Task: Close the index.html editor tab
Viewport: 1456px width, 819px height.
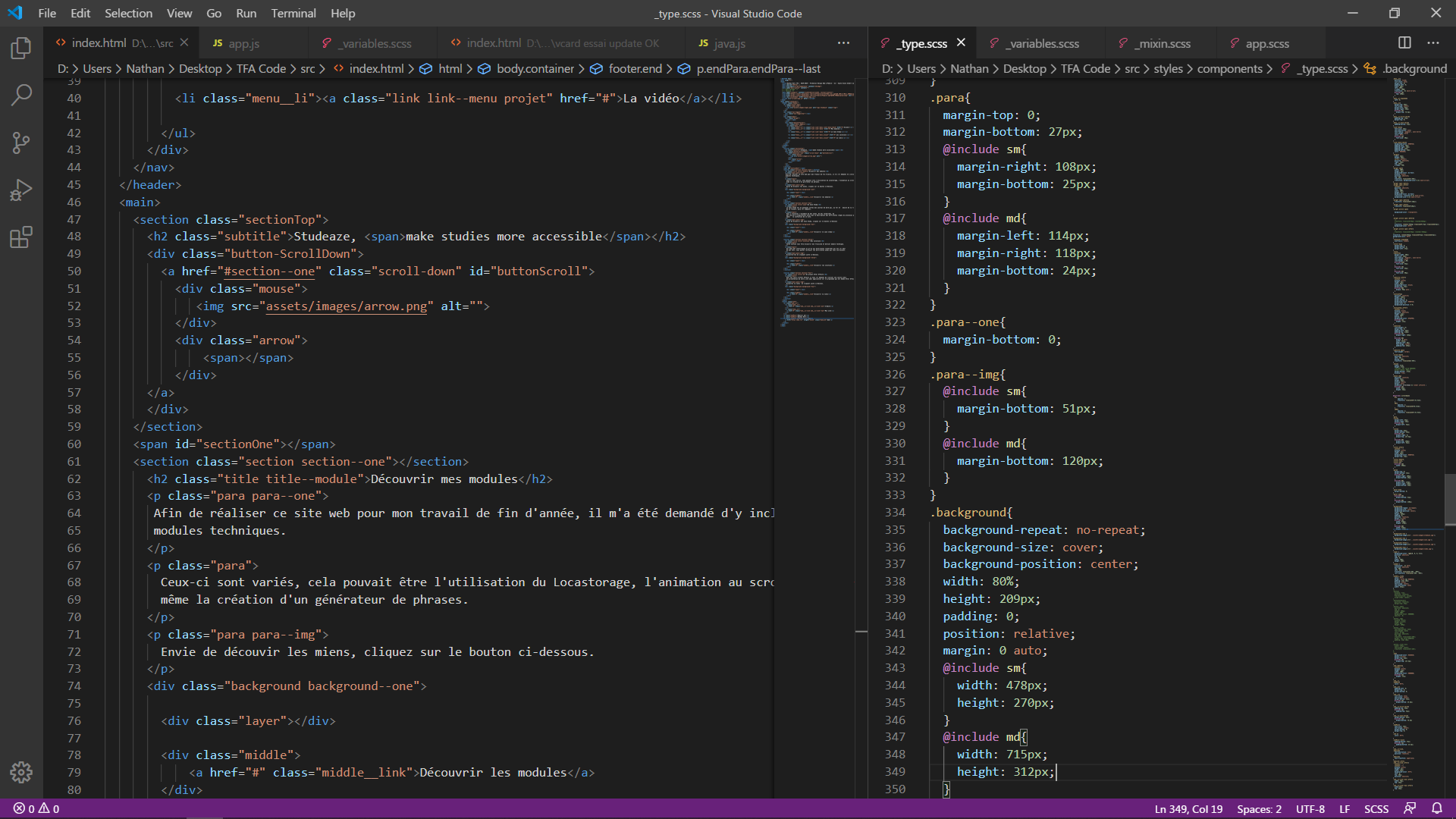Action: click(x=184, y=42)
